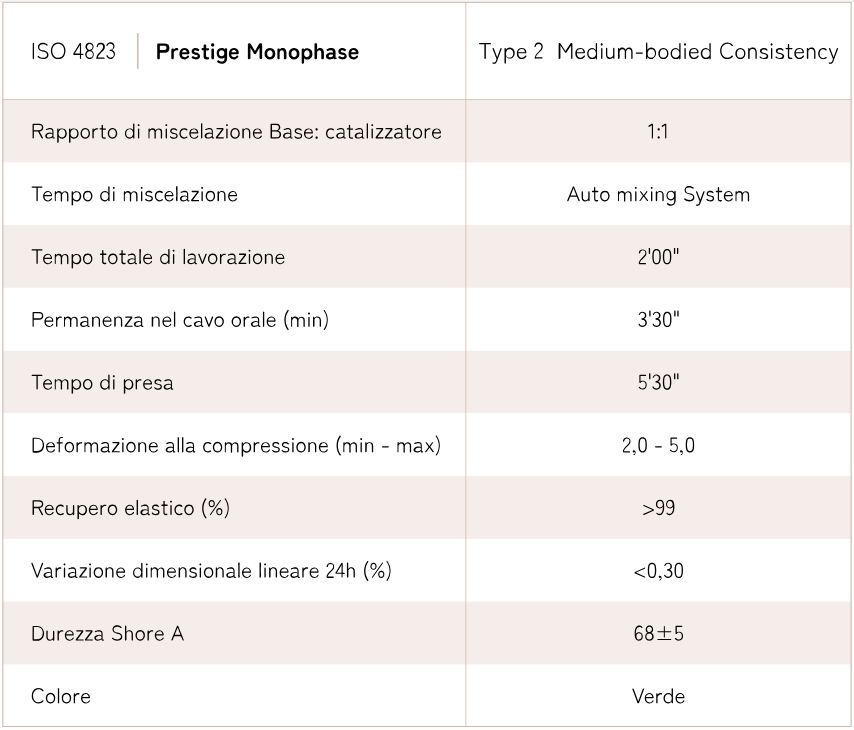Select the 5'30" setting time value
Viewport: 854px width, 730px height.
[x=658, y=383]
